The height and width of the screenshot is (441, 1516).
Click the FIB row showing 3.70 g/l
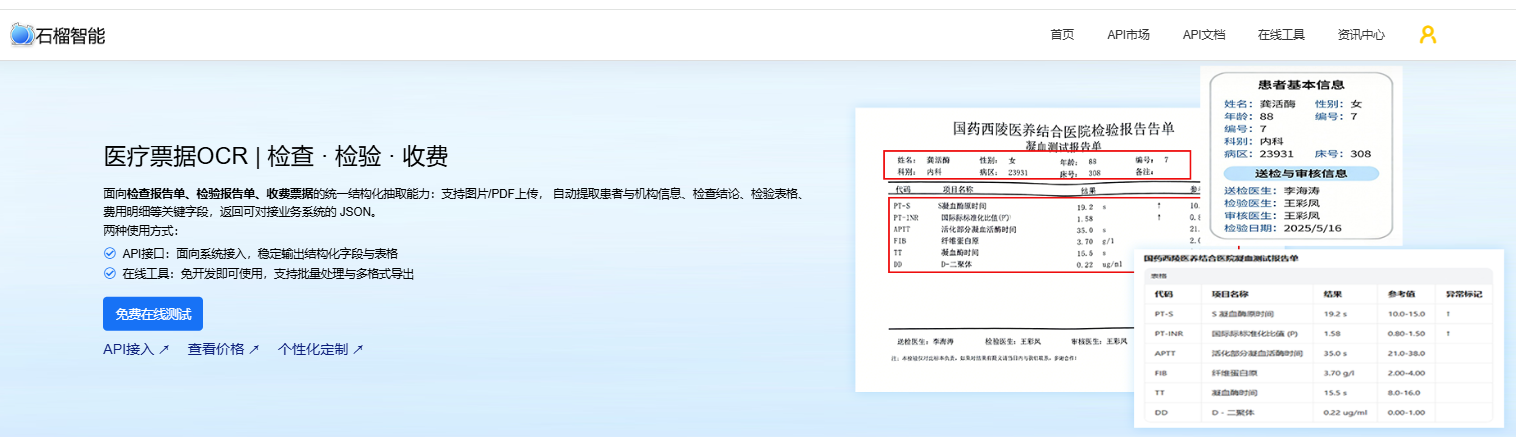(x=1318, y=373)
